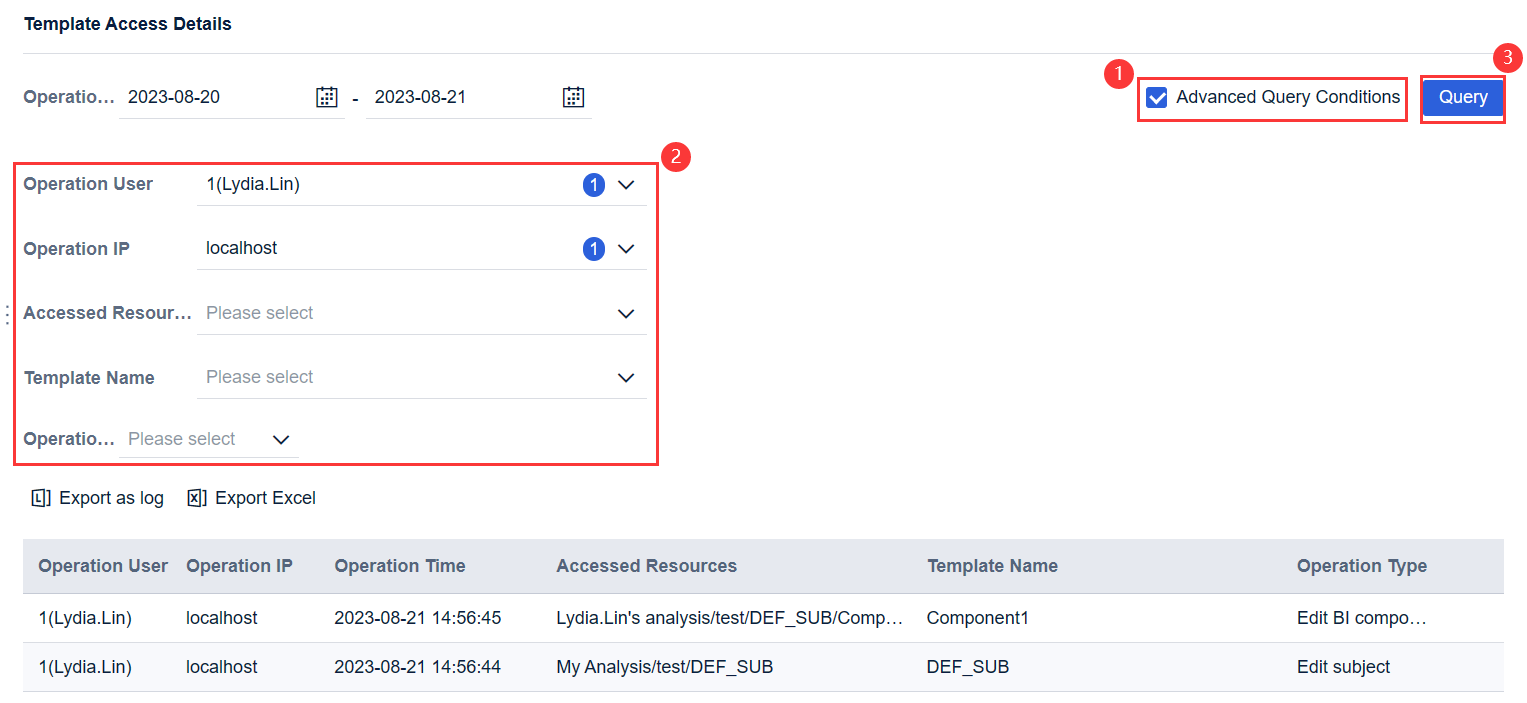Open the Template Name dropdown
1527x703 pixels.
click(x=626, y=377)
